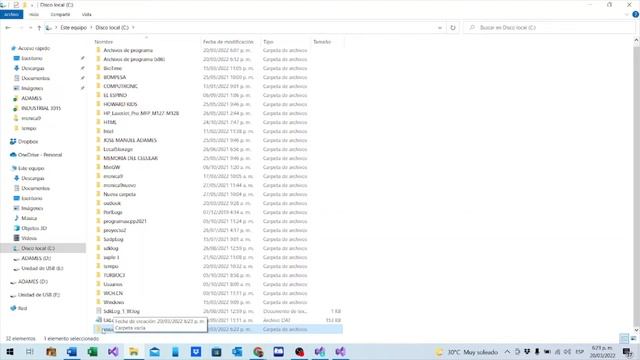Viewport: 640px width, 360px height.
Task: Open Explorer help icon
Action: (636, 14)
